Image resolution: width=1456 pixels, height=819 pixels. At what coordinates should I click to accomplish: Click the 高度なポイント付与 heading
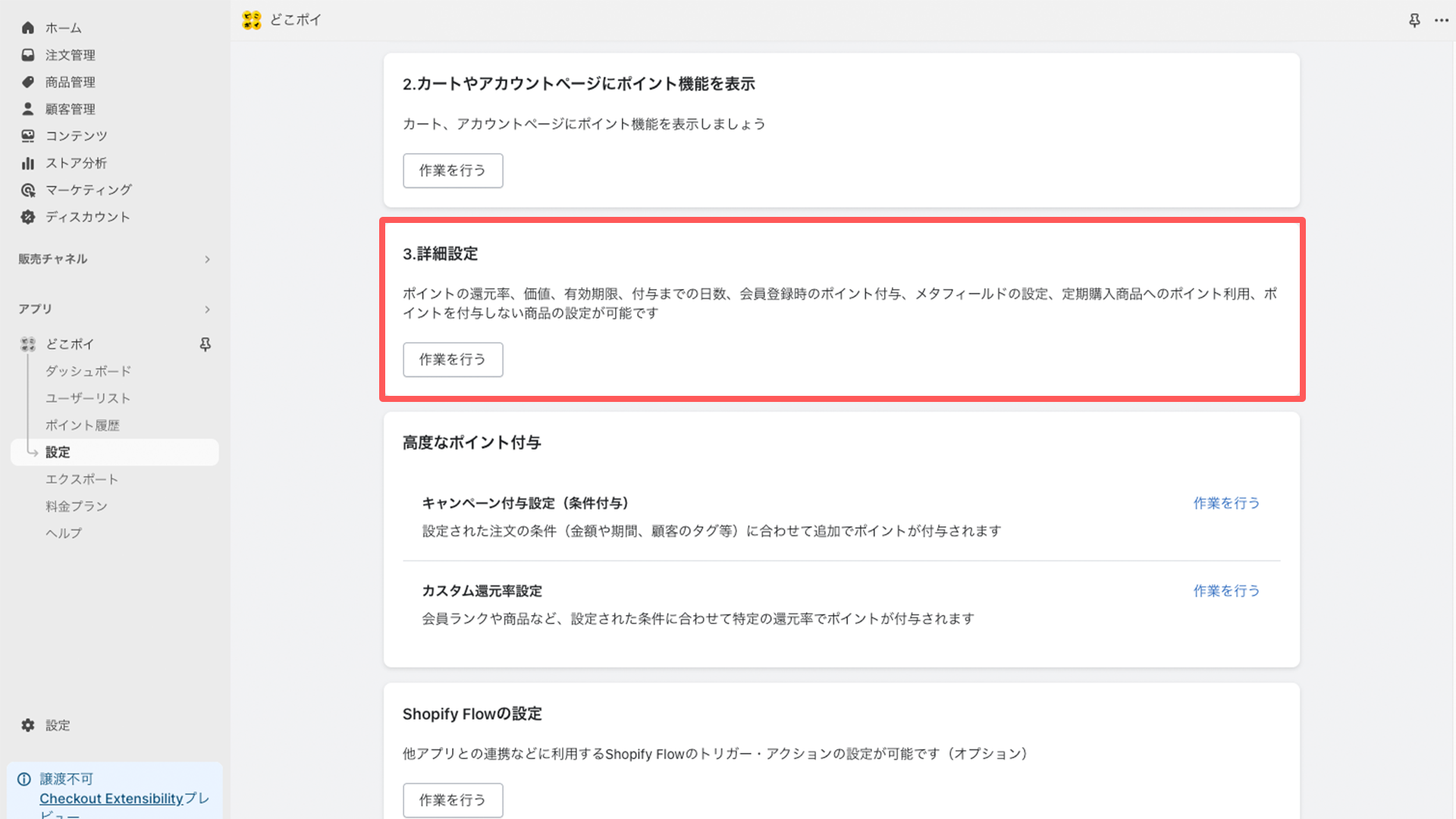[472, 443]
